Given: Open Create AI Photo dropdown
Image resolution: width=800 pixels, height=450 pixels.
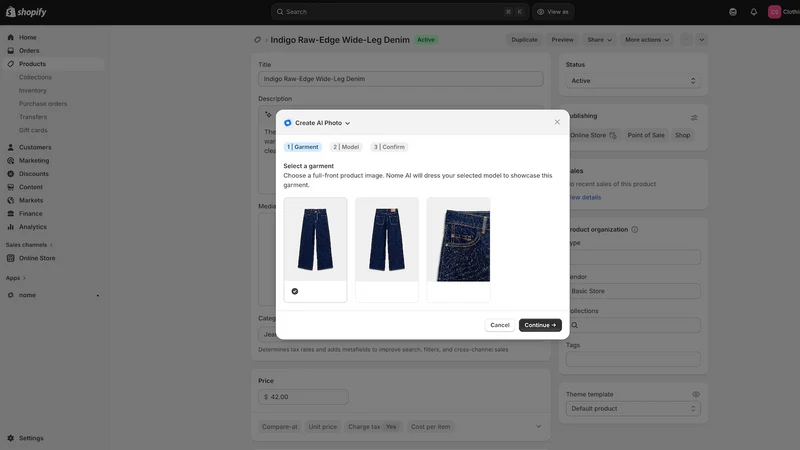Looking at the screenshot, I should pyautogui.click(x=322, y=123).
